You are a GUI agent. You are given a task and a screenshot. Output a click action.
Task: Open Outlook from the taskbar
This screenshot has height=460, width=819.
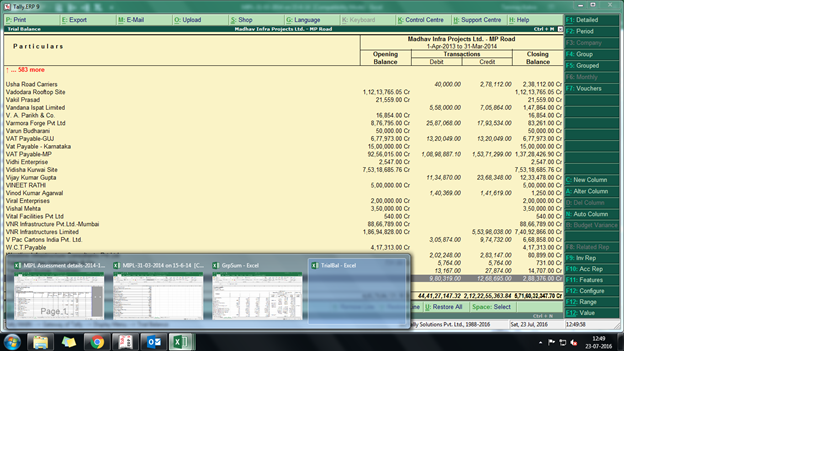(x=153, y=343)
